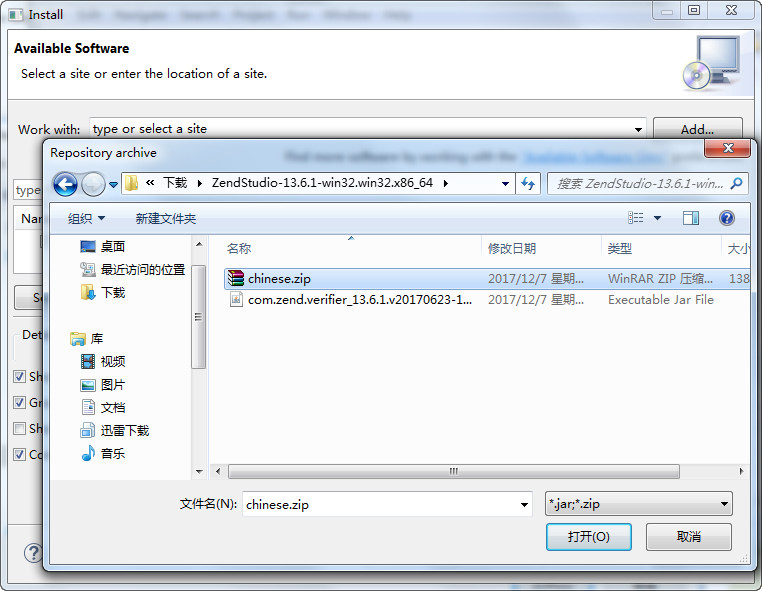Sort by Type (类型) column header

tap(620, 249)
